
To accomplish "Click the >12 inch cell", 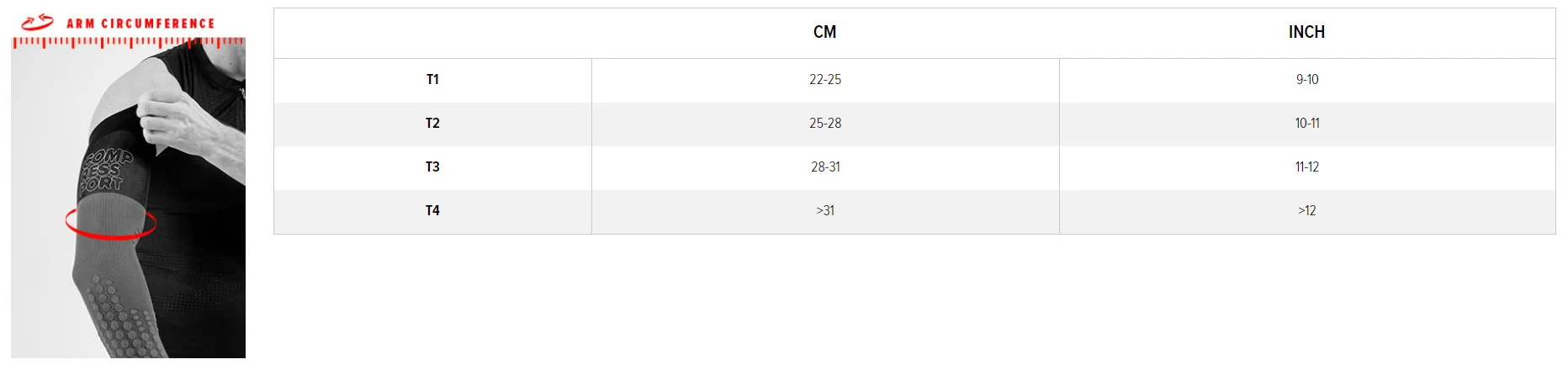I will point(1306,211).
